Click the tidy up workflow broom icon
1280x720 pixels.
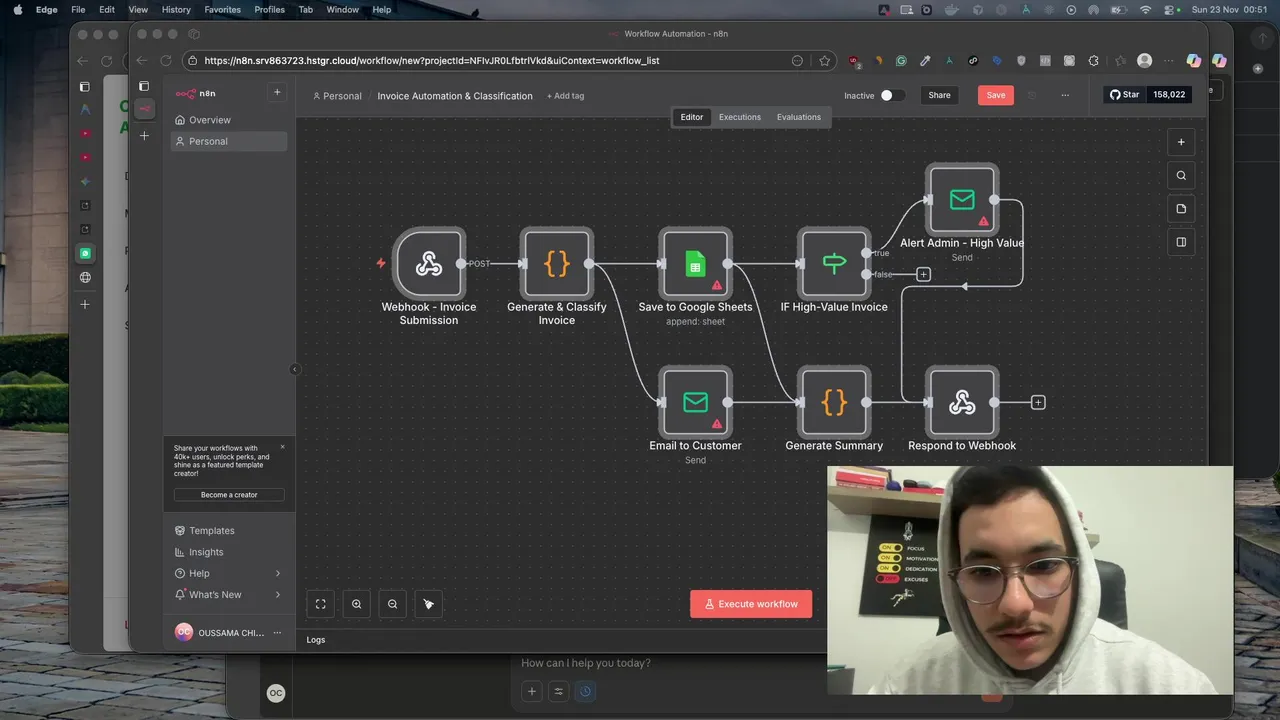point(428,604)
